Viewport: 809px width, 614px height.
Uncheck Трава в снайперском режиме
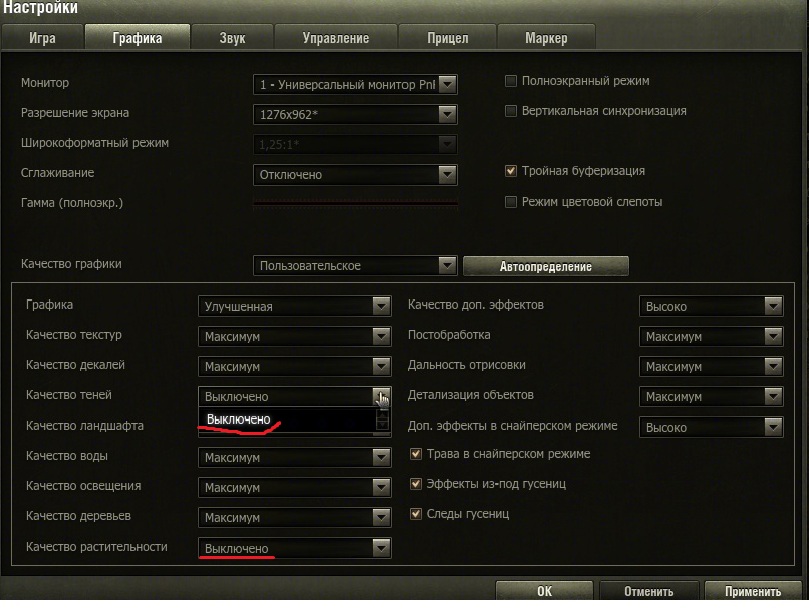(x=416, y=454)
